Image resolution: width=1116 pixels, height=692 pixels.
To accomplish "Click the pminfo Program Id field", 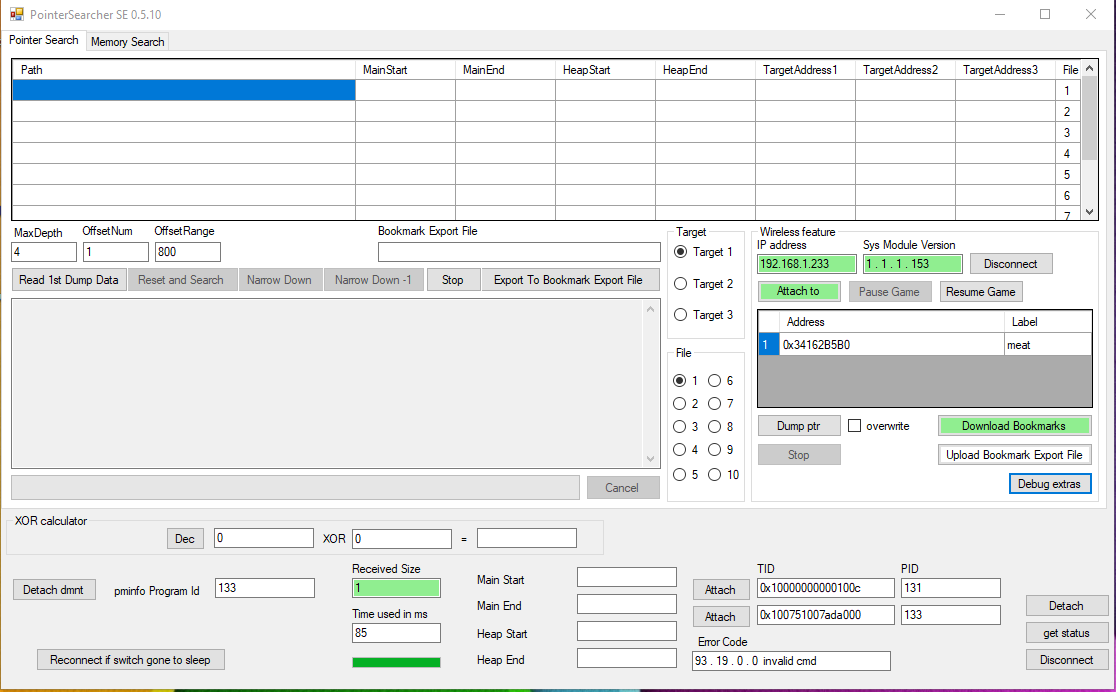I will tap(265, 588).
